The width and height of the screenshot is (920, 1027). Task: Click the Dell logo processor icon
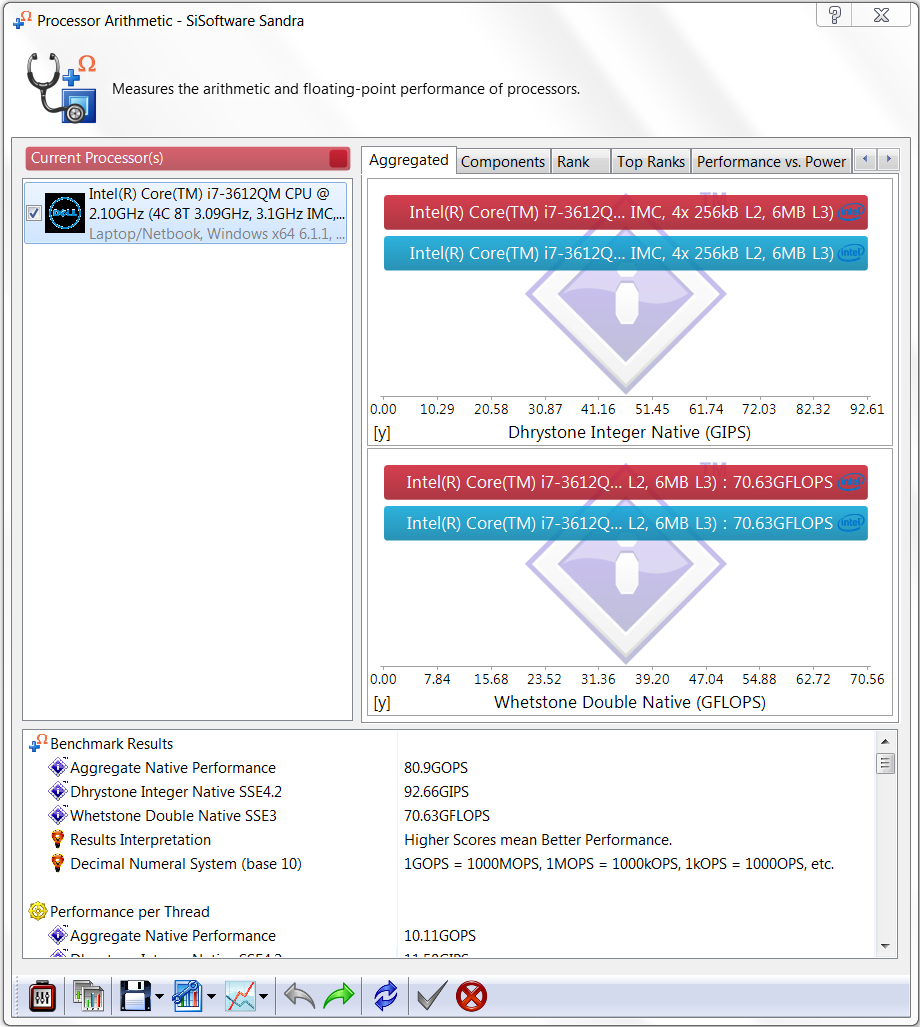click(x=64, y=213)
